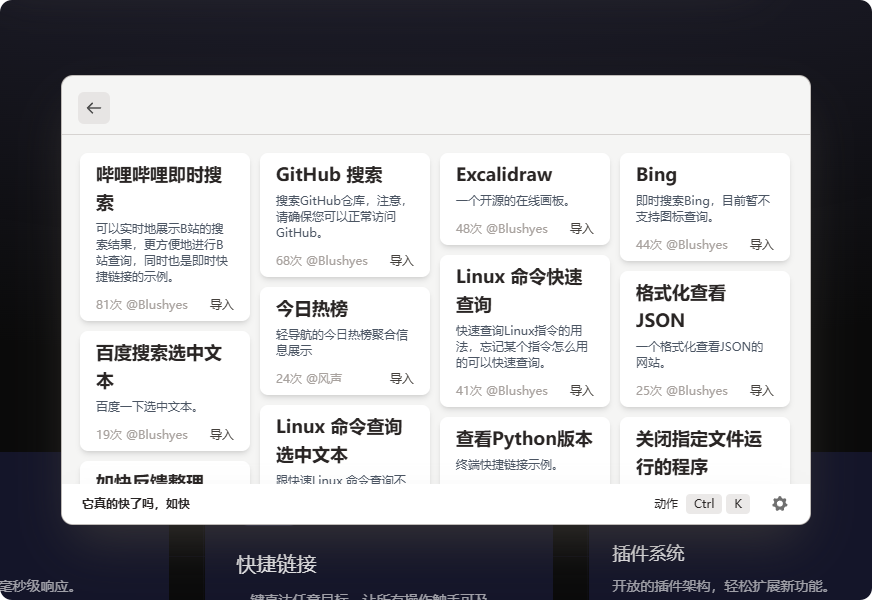This screenshot has width=872, height=600.
Task: Click the 81次 @Blushyes author text
Action: pyautogui.click(x=142, y=305)
